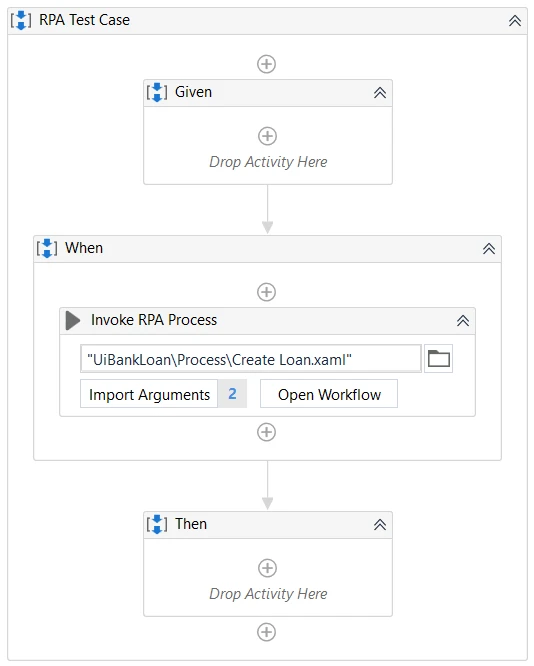Collapse the Invoke RPA Process activity

pos(463,320)
